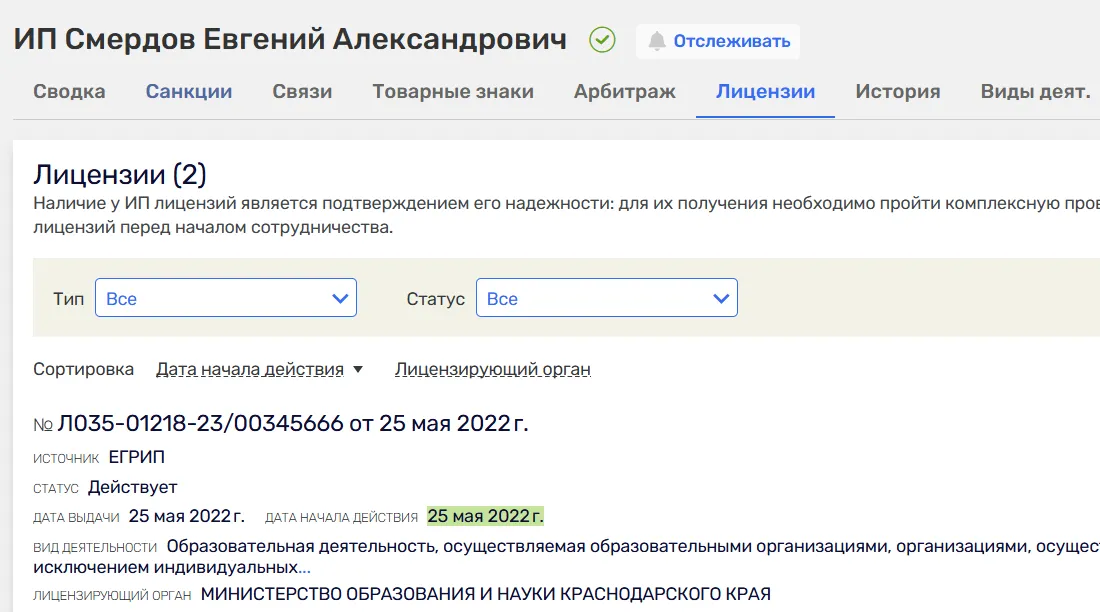Click the company name ИП Смердов Евгений Александрович

pyautogui.click(x=290, y=39)
